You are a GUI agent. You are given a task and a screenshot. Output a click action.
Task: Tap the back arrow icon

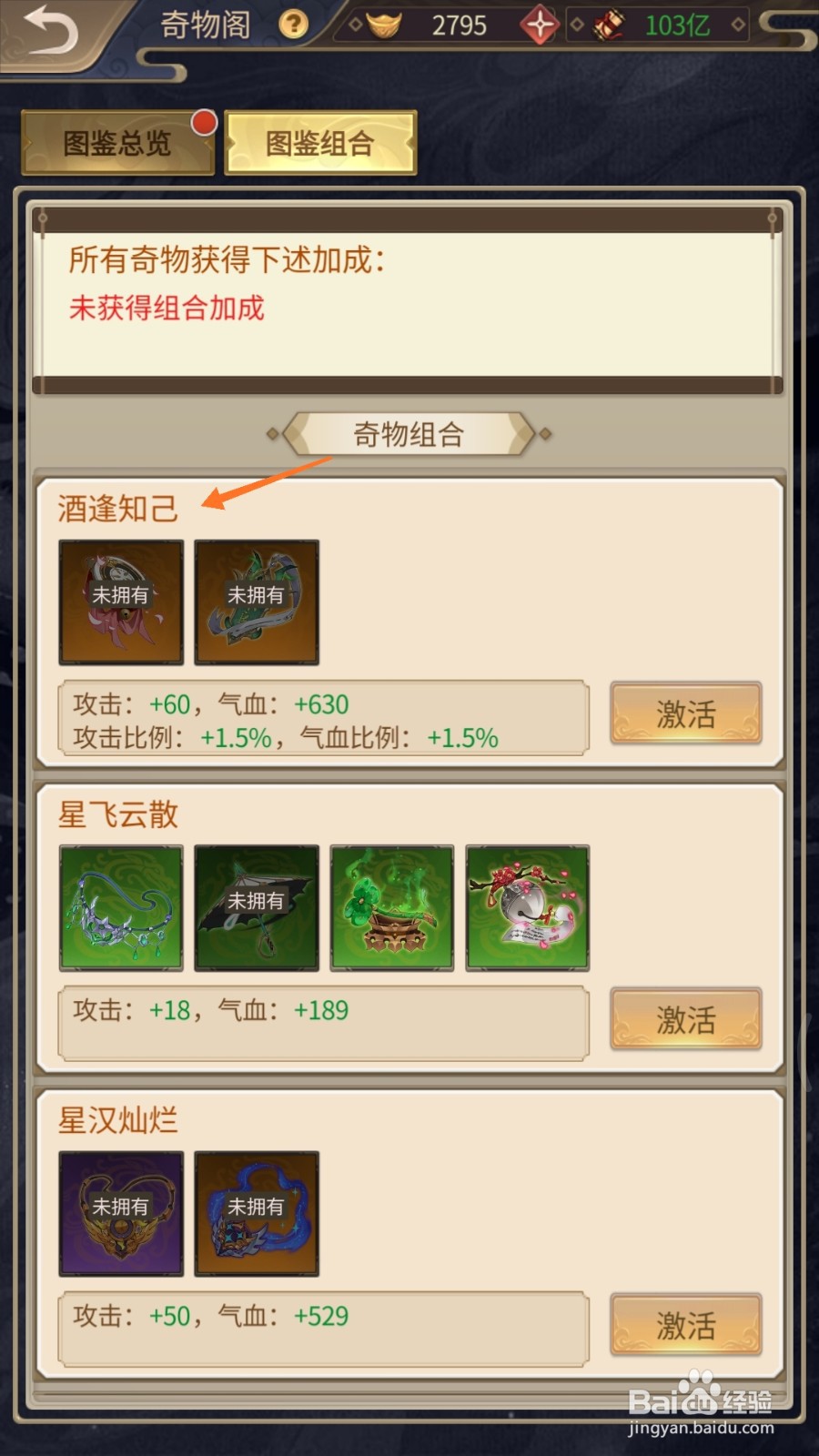click(50, 32)
